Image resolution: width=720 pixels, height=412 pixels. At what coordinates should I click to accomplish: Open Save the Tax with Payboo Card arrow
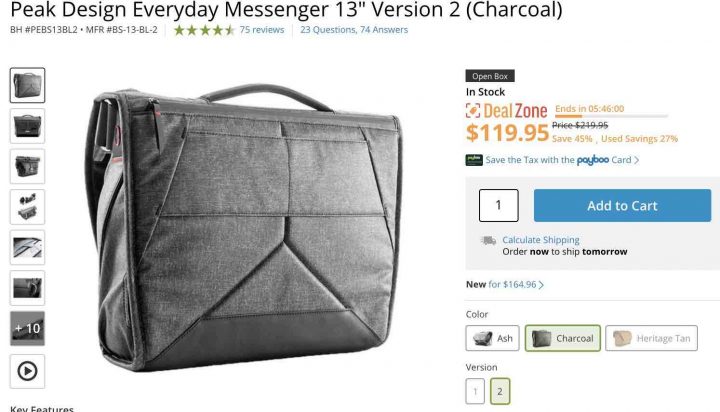tap(636, 160)
